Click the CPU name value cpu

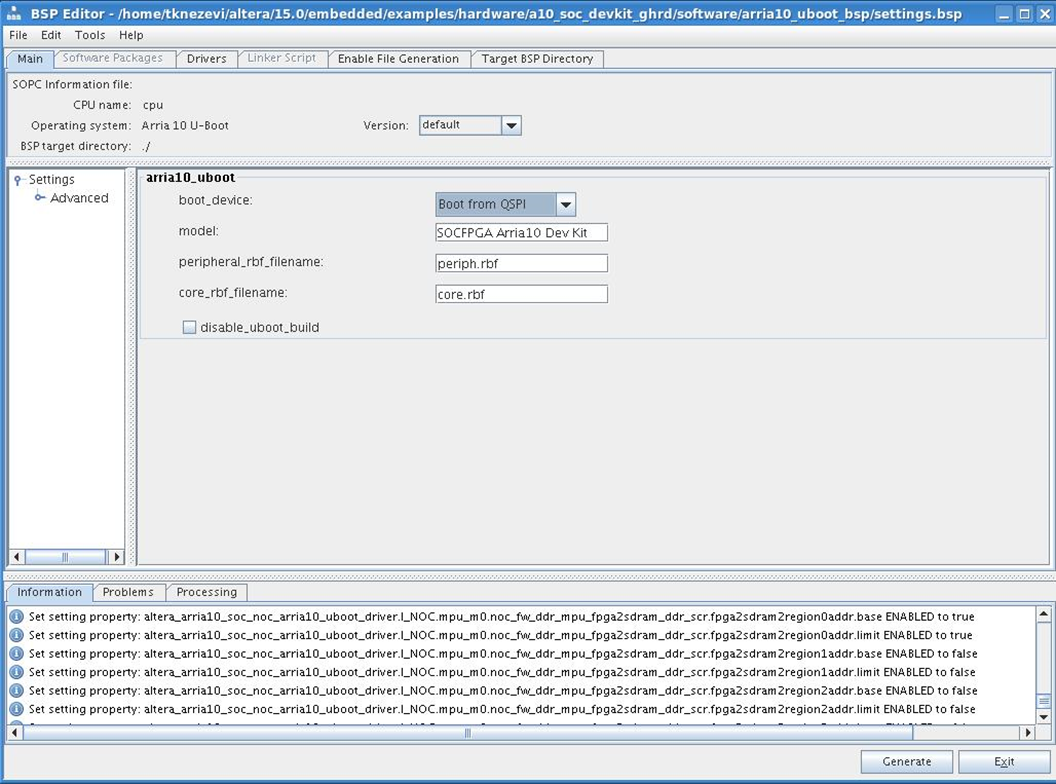coord(153,105)
